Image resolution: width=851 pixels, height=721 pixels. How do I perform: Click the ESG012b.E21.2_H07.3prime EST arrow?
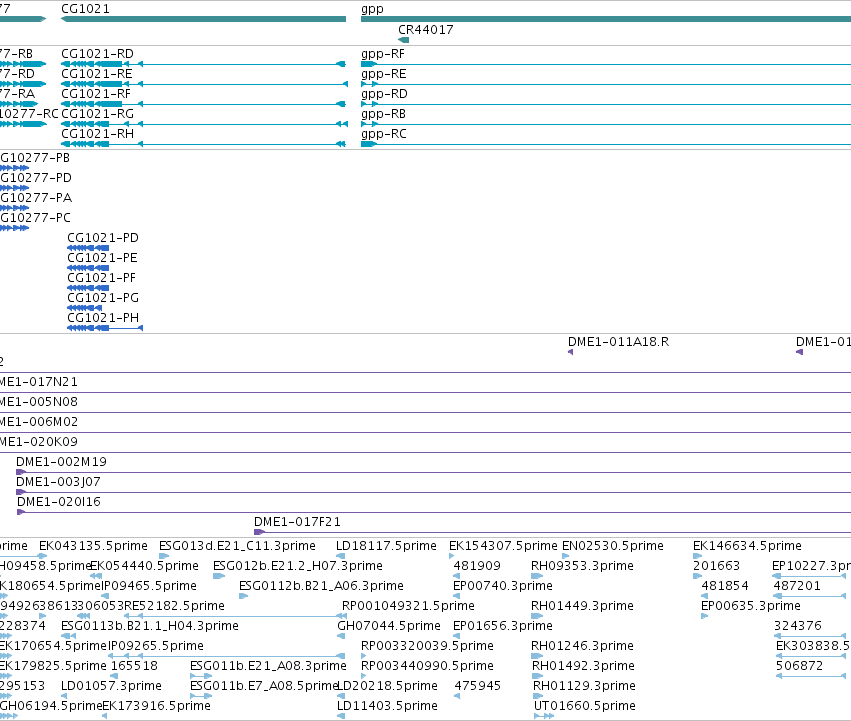tap(219, 576)
